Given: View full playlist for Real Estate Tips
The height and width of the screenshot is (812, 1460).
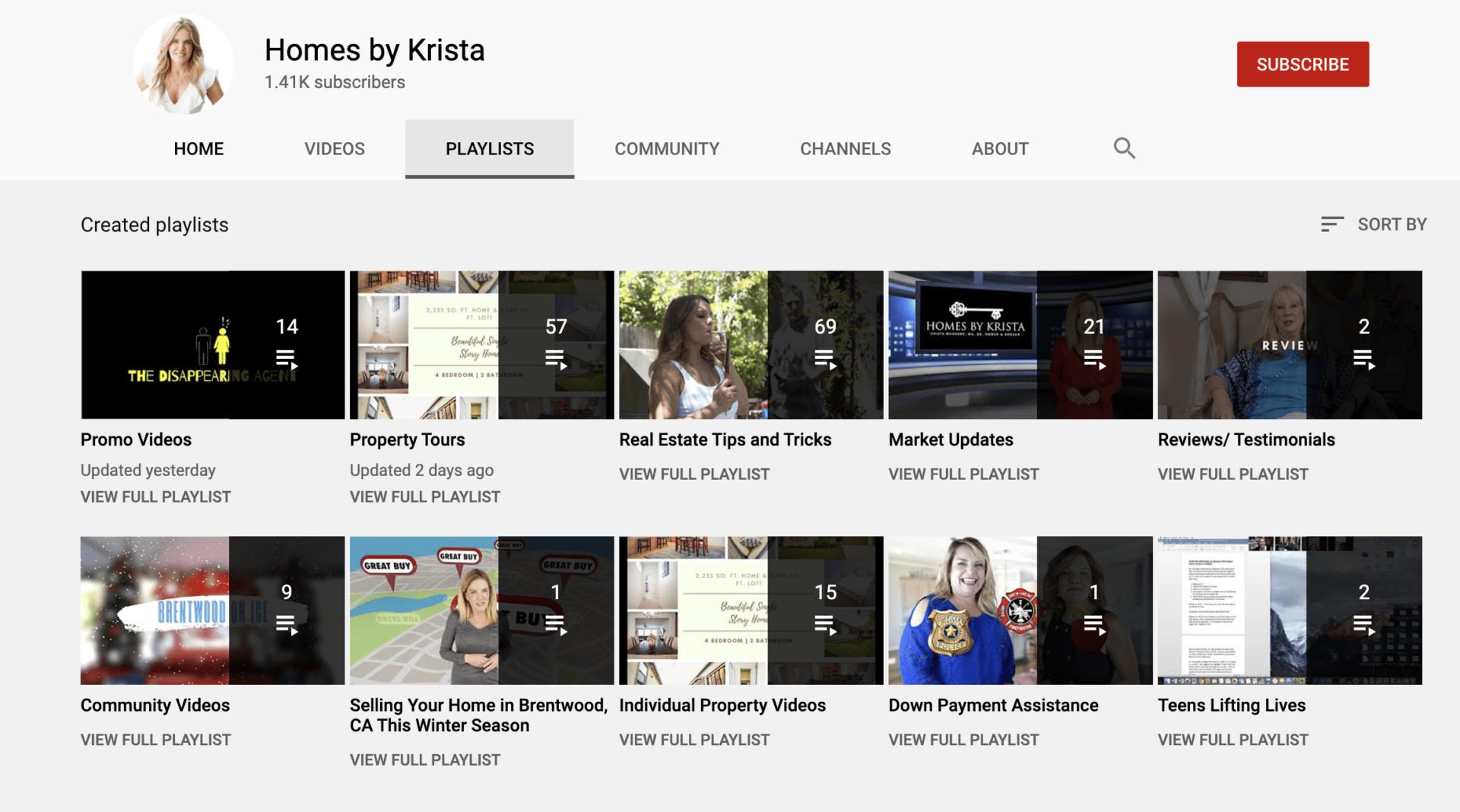Looking at the screenshot, I should tap(694, 474).
